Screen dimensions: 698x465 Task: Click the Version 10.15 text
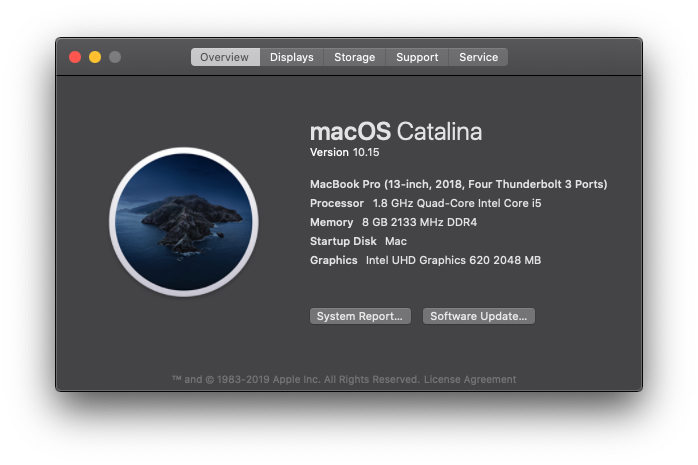(345, 152)
